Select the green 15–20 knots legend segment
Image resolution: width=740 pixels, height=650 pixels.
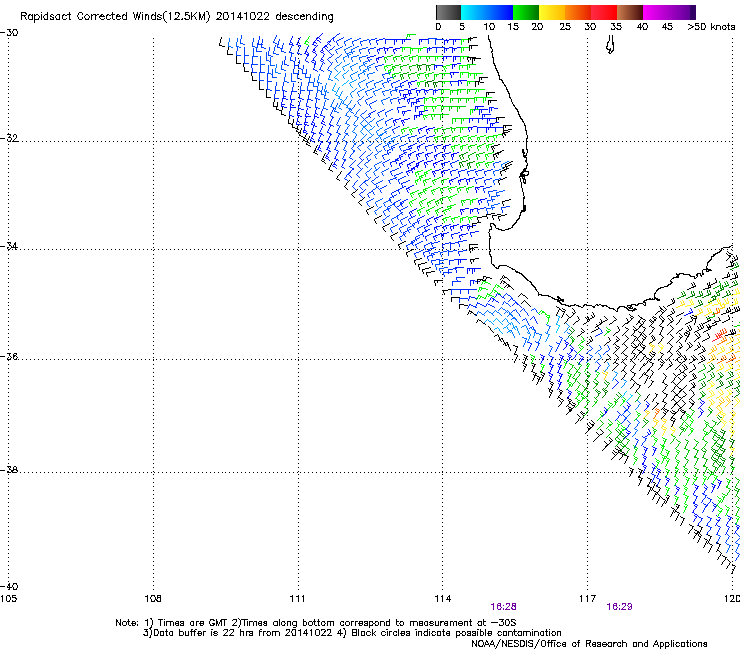[526, 12]
